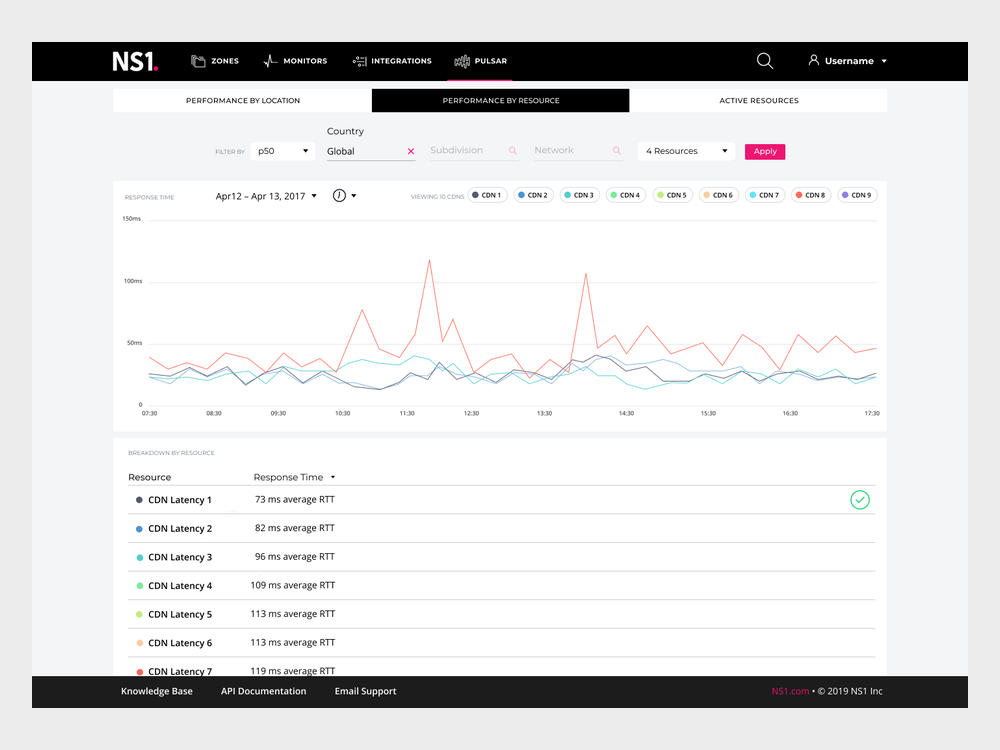
Task: Open the Integrations section
Action: pyautogui.click(x=392, y=61)
